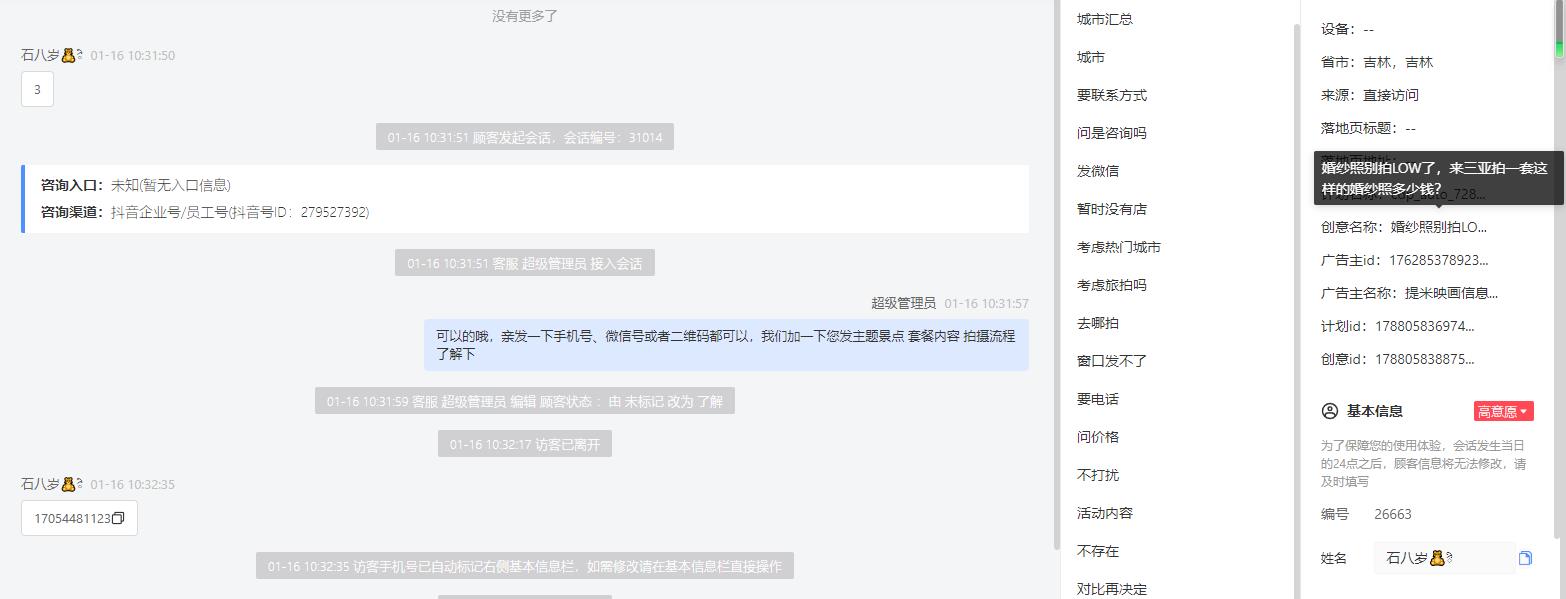The height and width of the screenshot is (599, 1566).
Task: Click the 对比再决定 reply entry
Action: 1112,589
